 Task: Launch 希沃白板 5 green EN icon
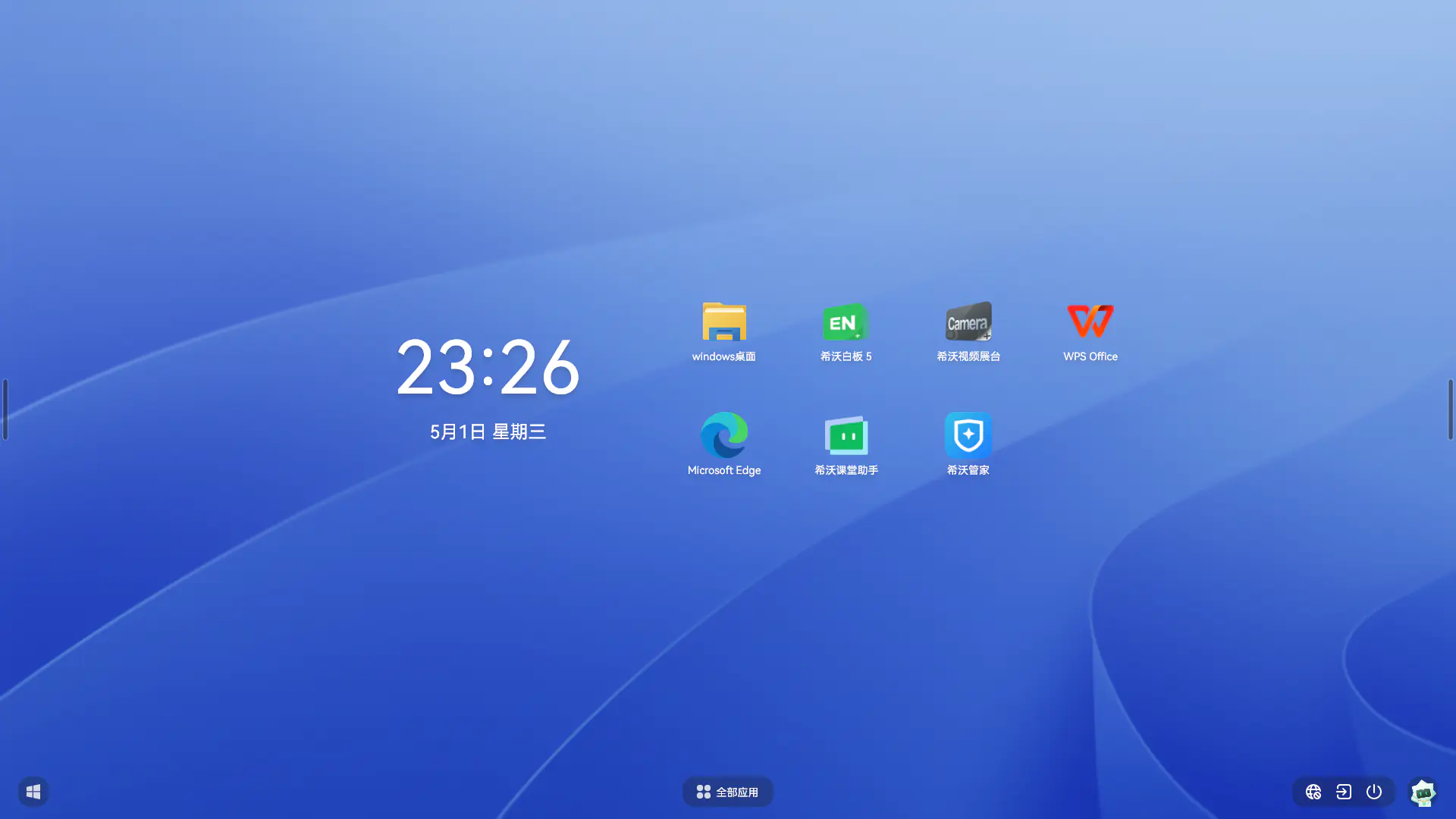coord(846,322)
